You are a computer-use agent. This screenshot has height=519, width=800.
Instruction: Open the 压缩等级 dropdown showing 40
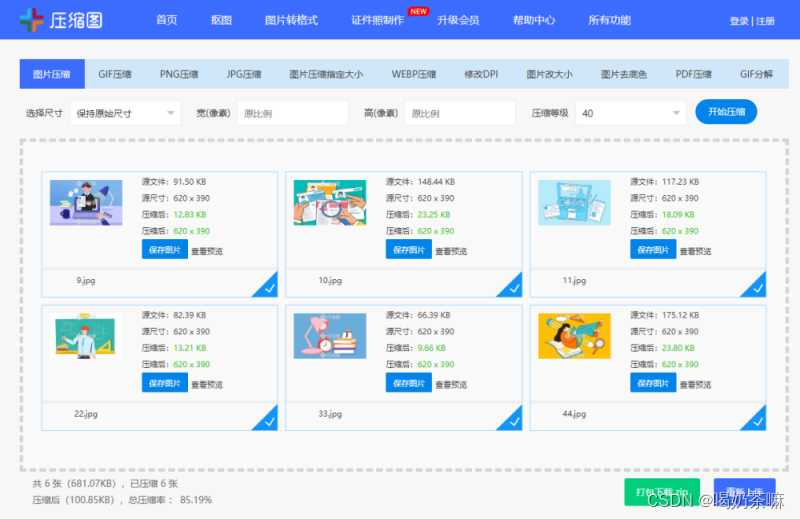pos(631,113)
